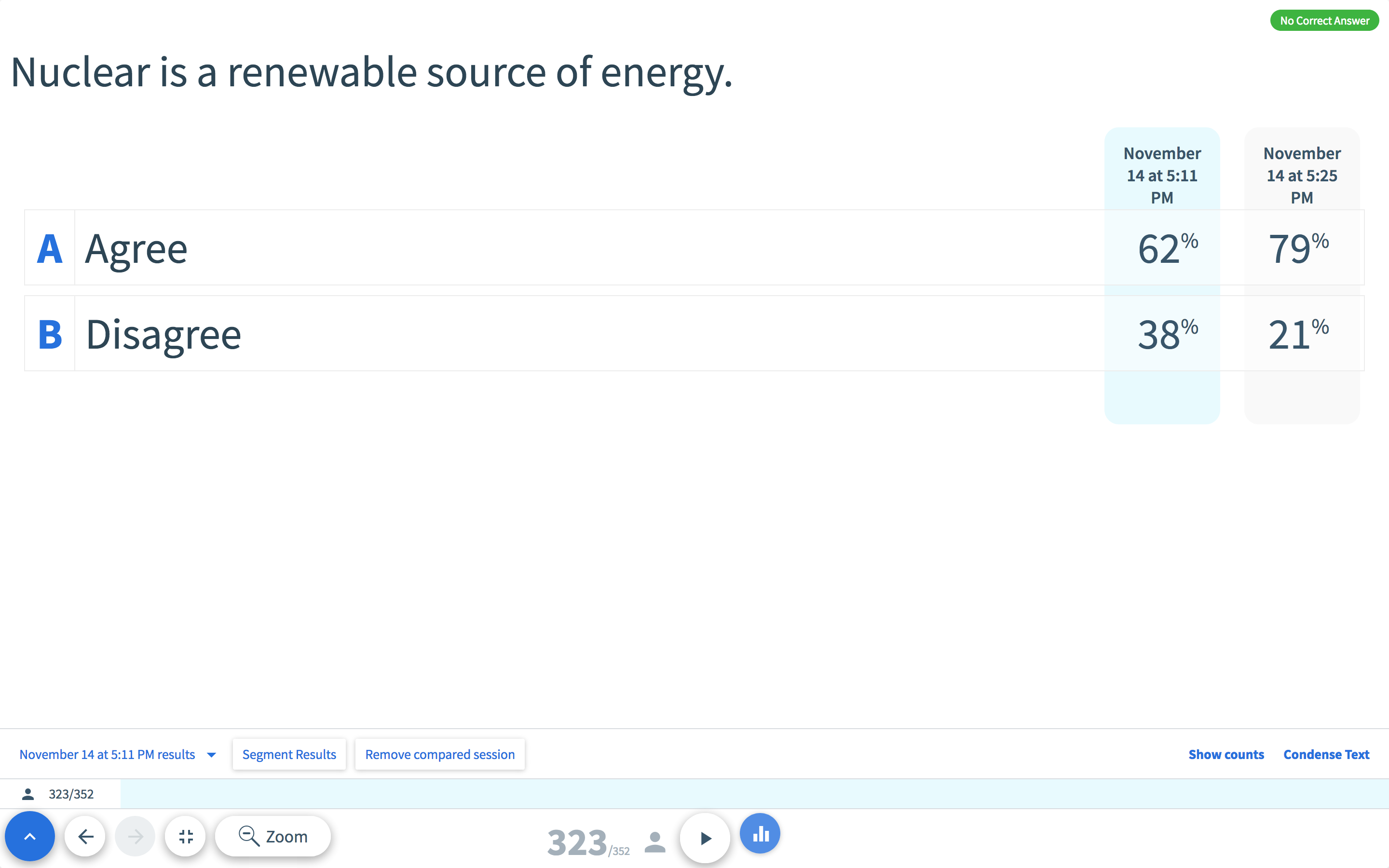1389x868 pixels.
Task: Click the Condense Text link
Action: tap(1326, 754)
